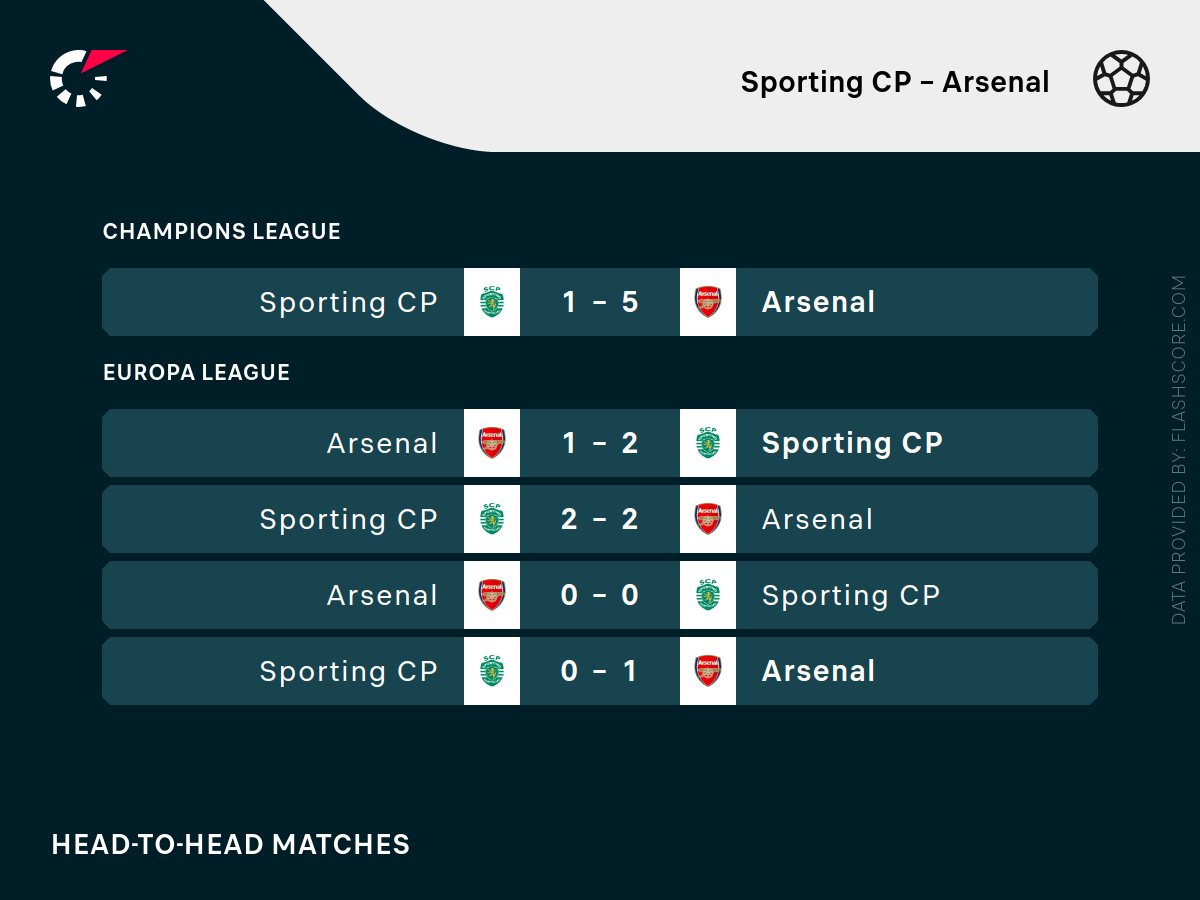Click the Champions League section heading
The height and width of the screenshot is (900, 1200).
(222, 232)
